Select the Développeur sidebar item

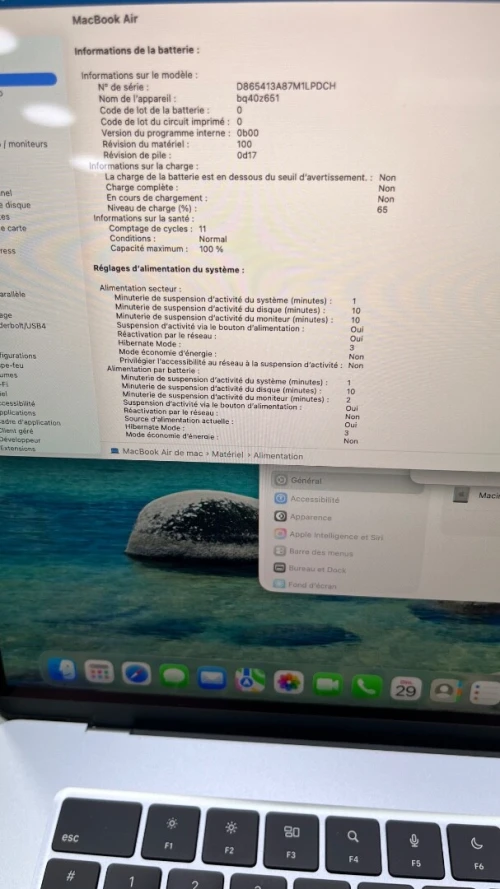(20, 440)
